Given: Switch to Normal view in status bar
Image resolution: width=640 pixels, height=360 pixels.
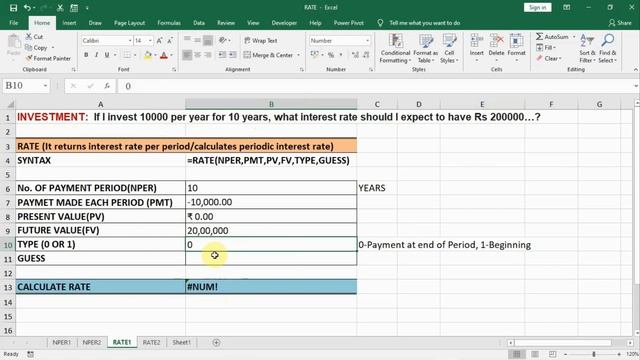Looking at the screenshot, I should point(517,354).
